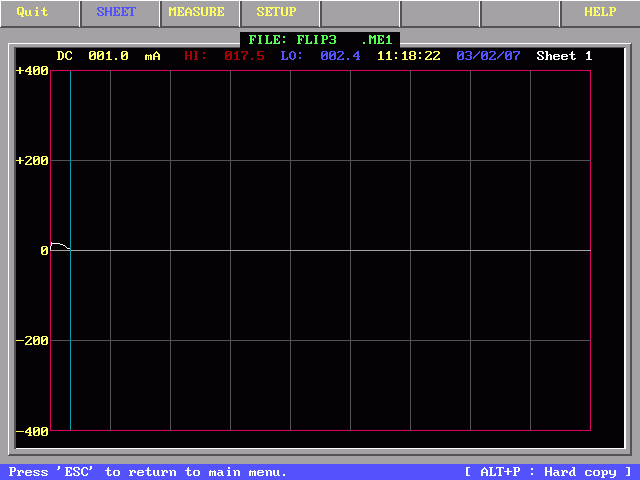
Task: Click the 11:18:22 time display
Action: [x=408, y=56]
